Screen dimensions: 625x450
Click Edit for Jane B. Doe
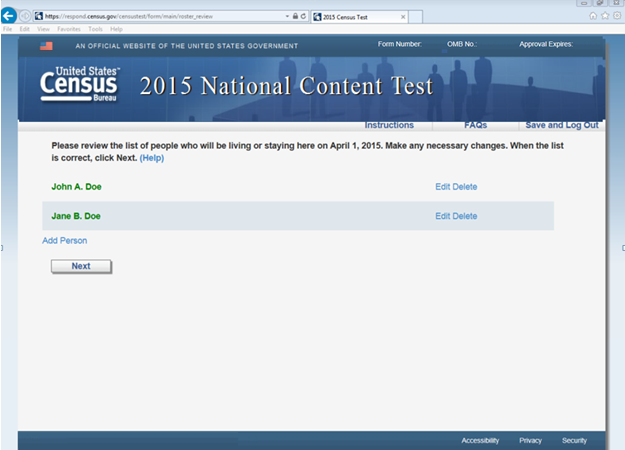442,216
